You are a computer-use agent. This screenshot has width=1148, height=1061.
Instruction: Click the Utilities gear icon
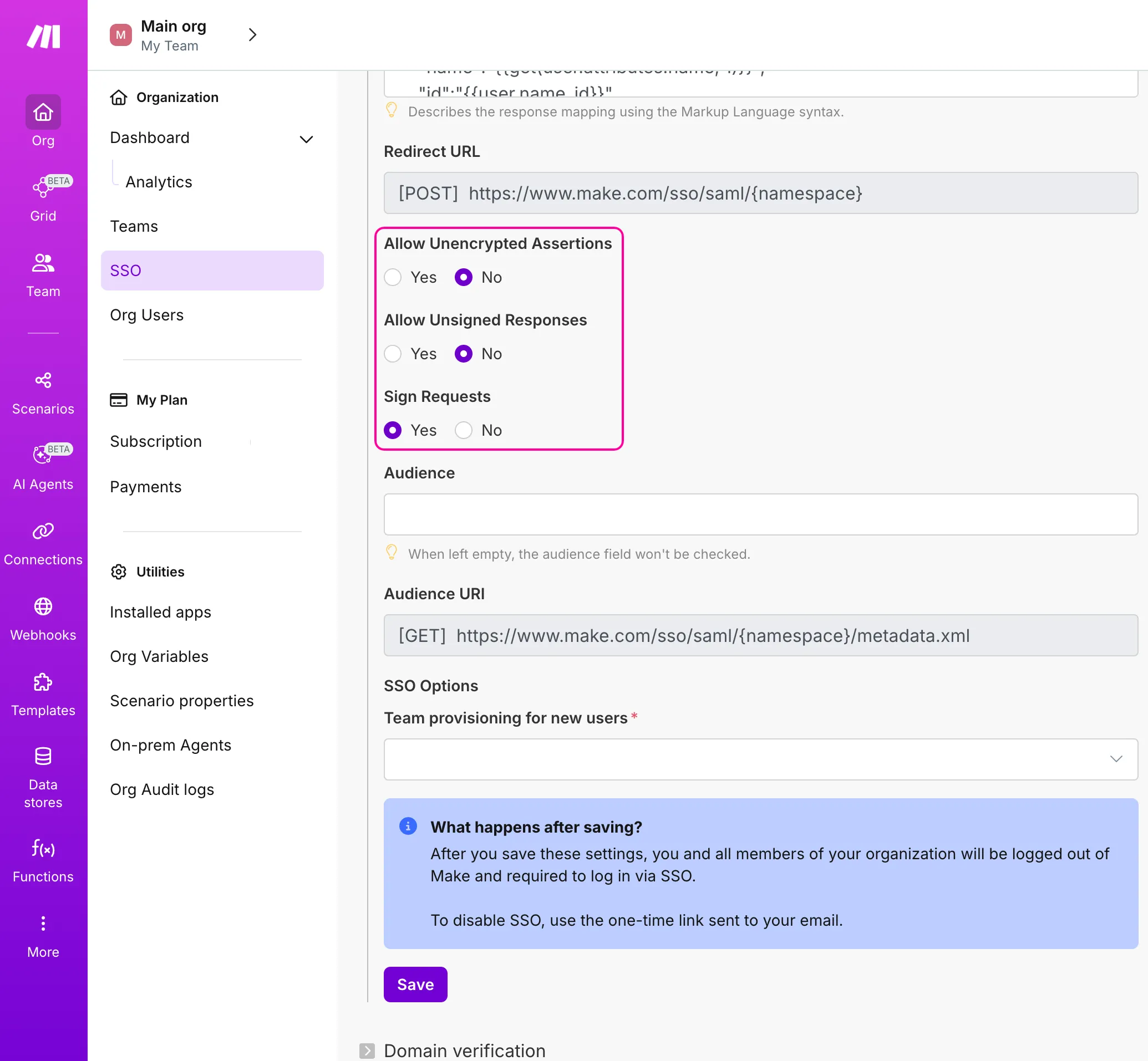[x=118, y=572]
